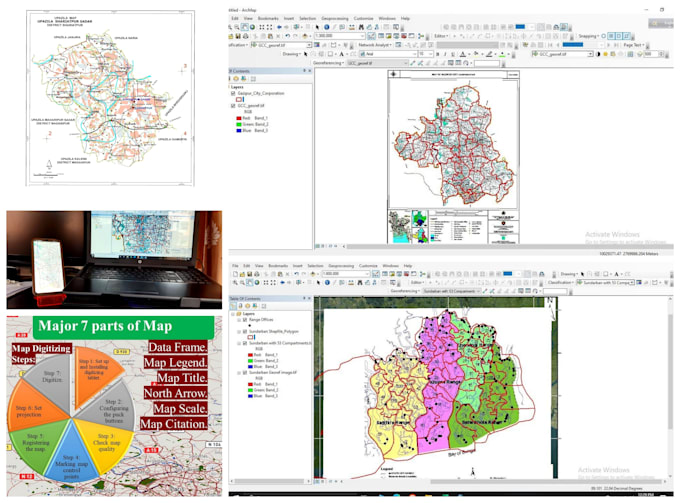Open Customize menu in upper ArcMap window
The width and height of the screenshot is (680, 503).
[363, 19]
